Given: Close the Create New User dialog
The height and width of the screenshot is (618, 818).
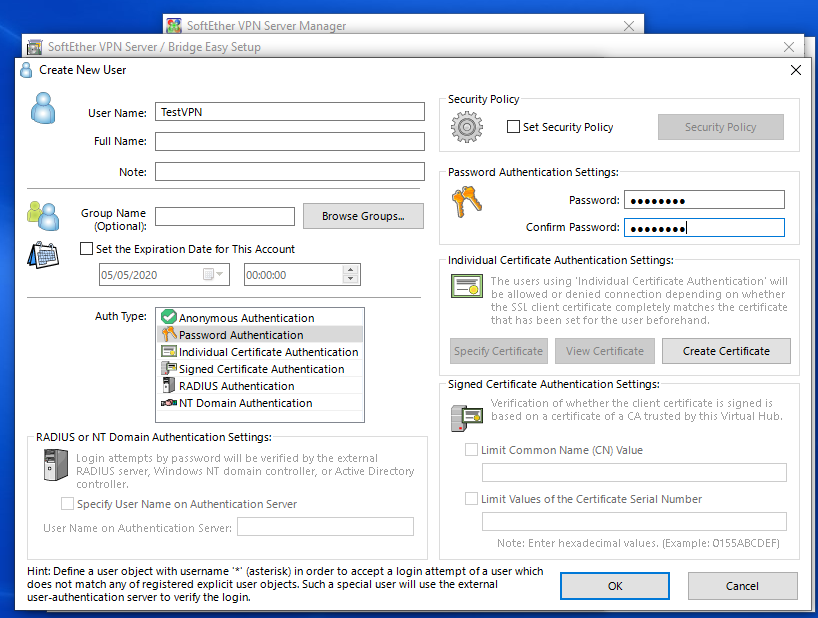Looking at the screenshot, I should [796, 70].
